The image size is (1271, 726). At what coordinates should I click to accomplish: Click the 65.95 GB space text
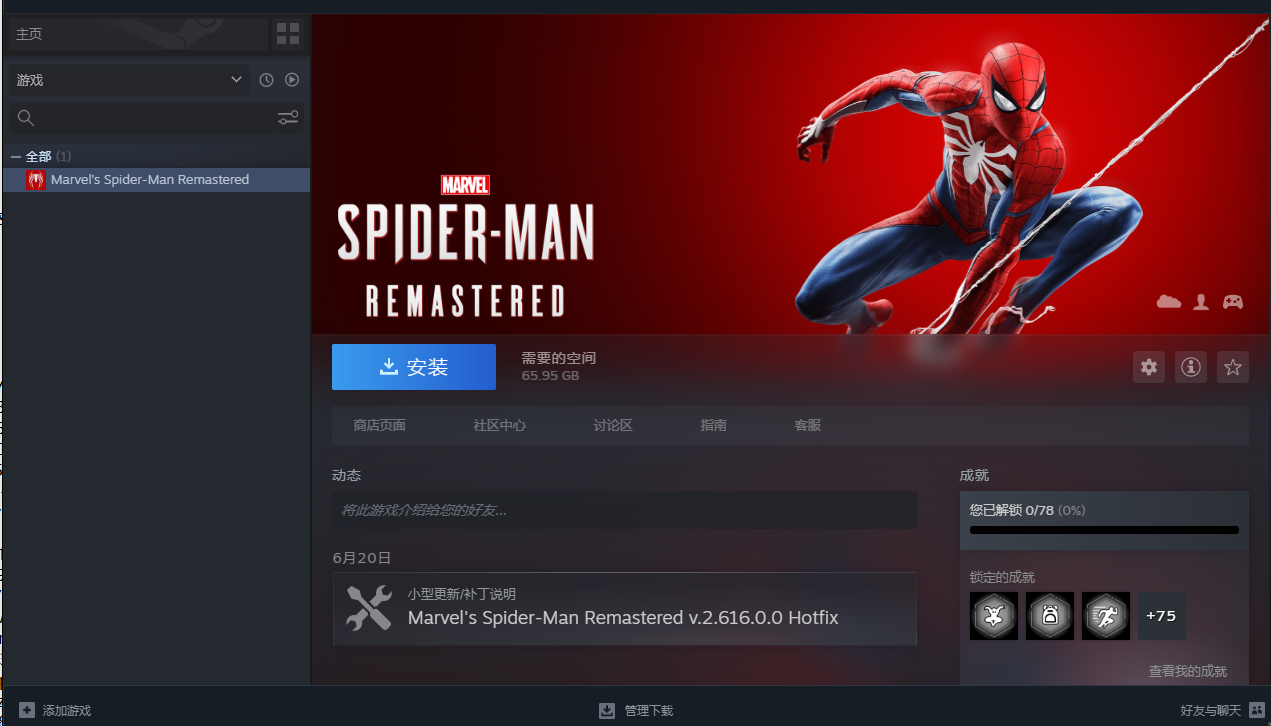pyautogui.click(x=550, y=376)
